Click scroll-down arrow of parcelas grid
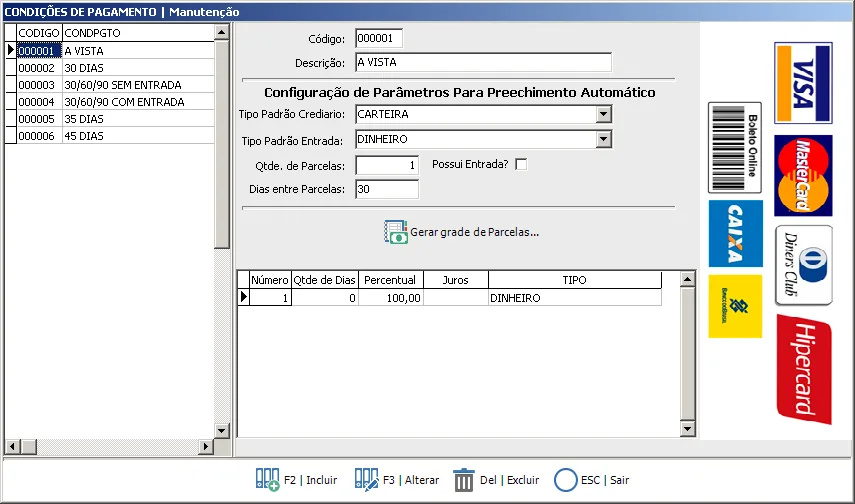Viewport: 855px width, 504px height. tap(688, 429)
